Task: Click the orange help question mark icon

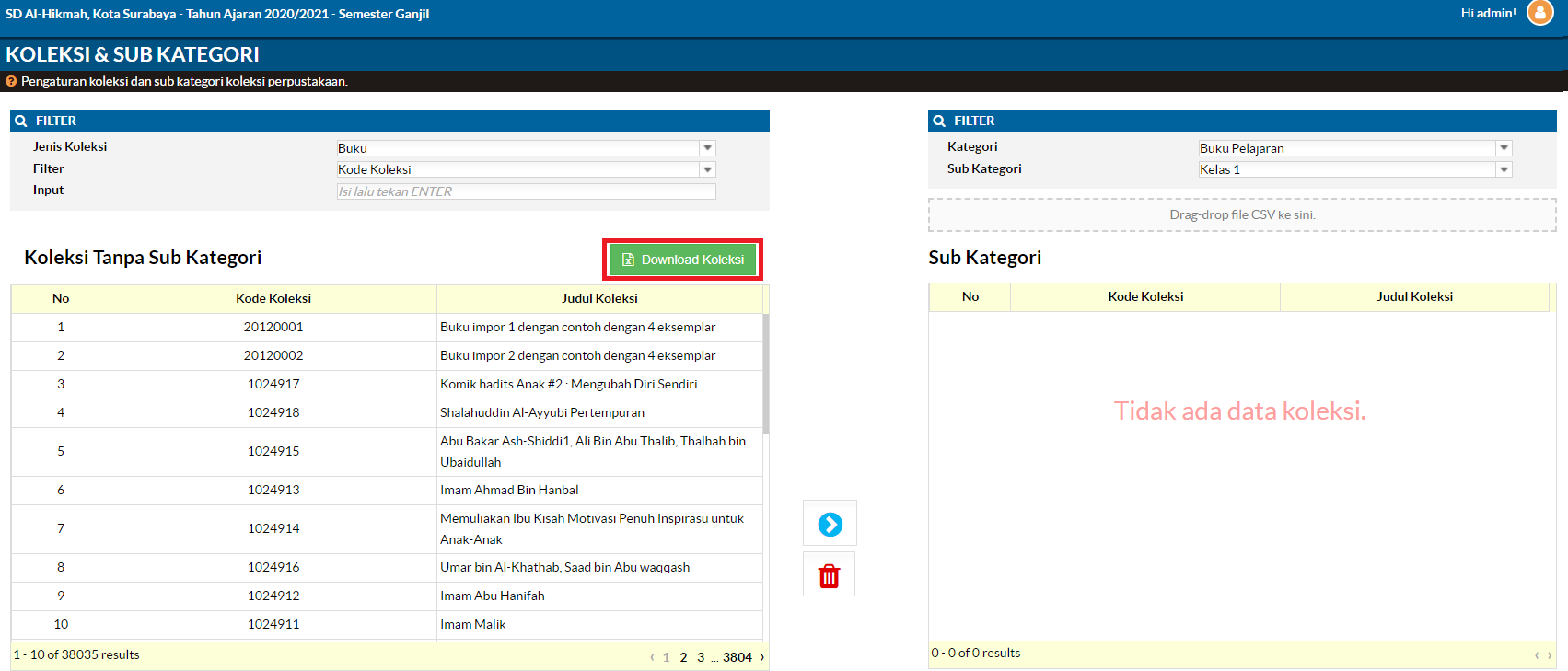Action: point(11,81)
